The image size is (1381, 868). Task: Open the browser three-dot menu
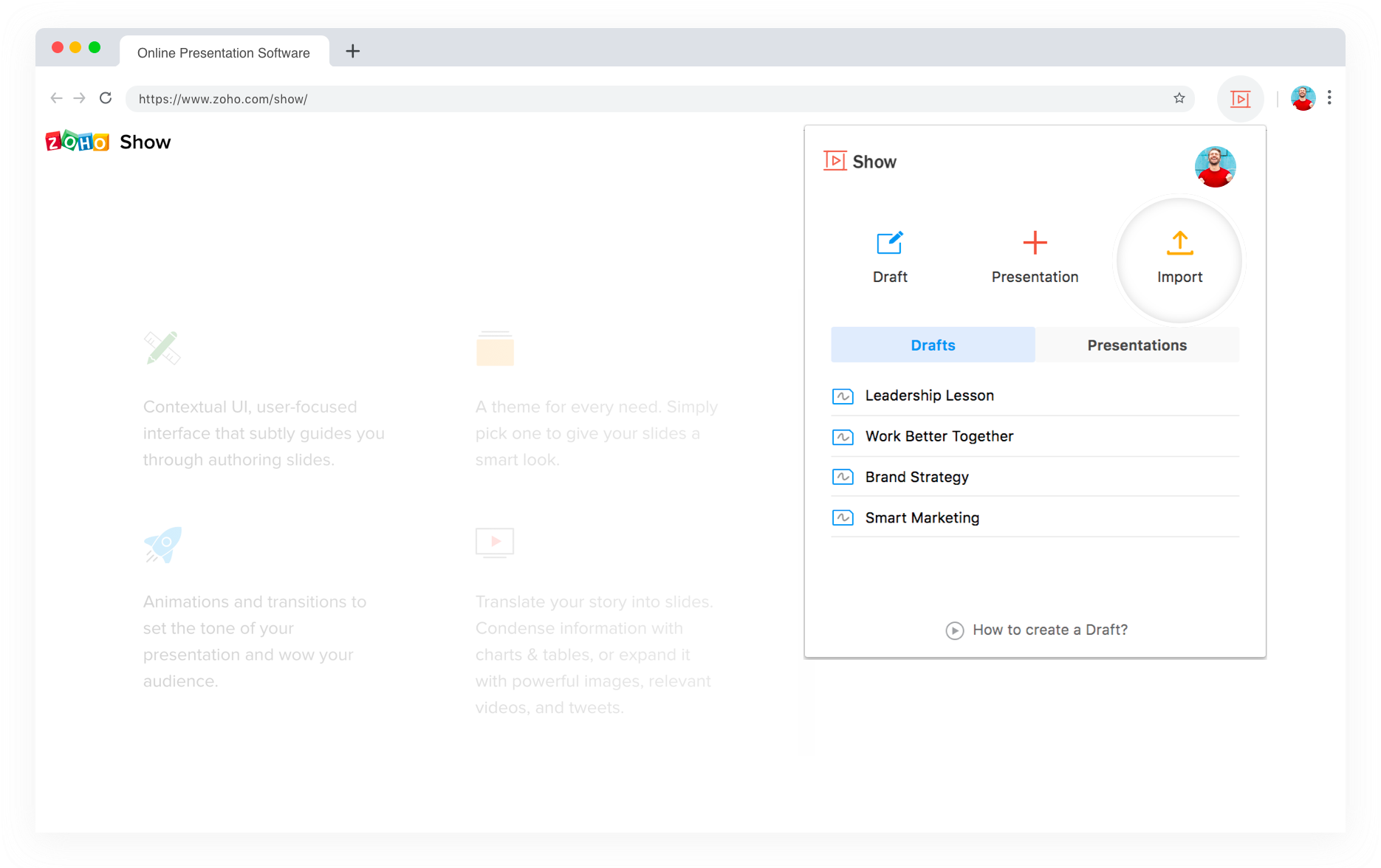[x=1329, y=97]
